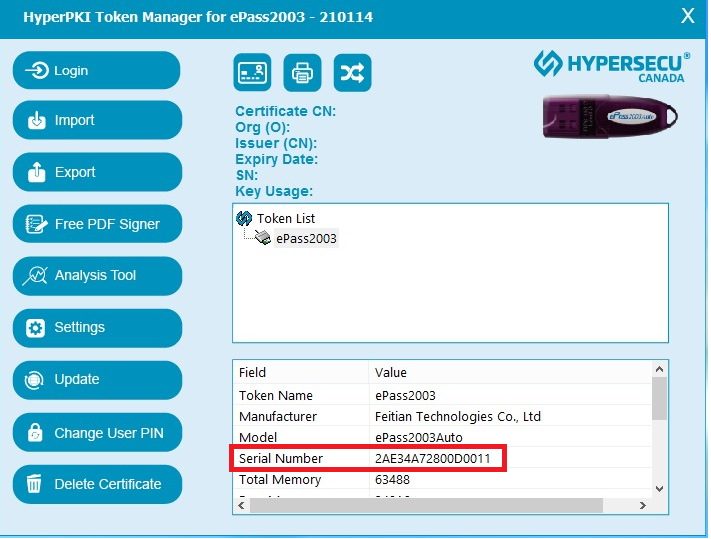Click the import download icon
The height and width of the screenshot is (539, 711).
37,120
